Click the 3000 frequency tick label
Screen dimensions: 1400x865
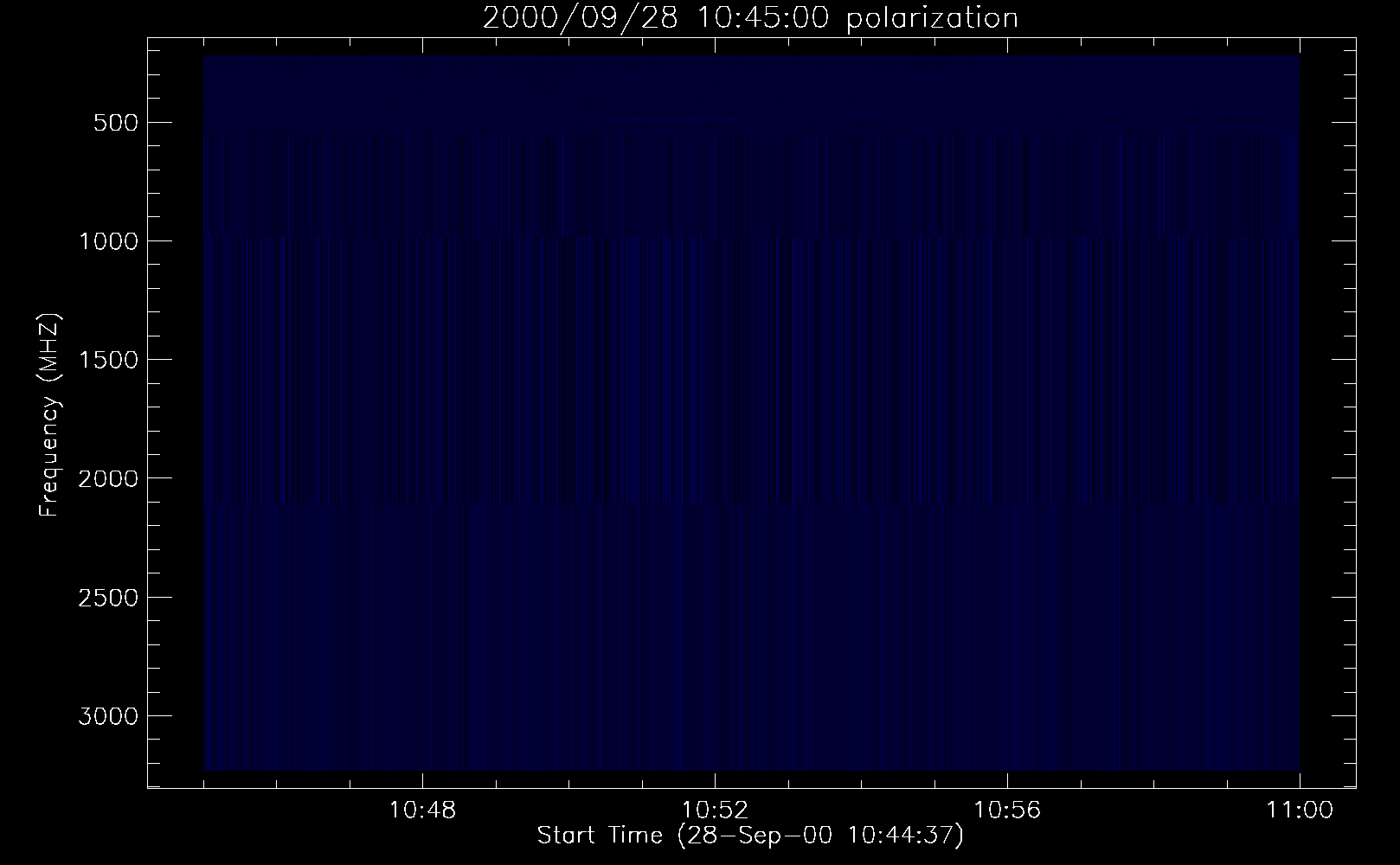click(x=107, y=715)
